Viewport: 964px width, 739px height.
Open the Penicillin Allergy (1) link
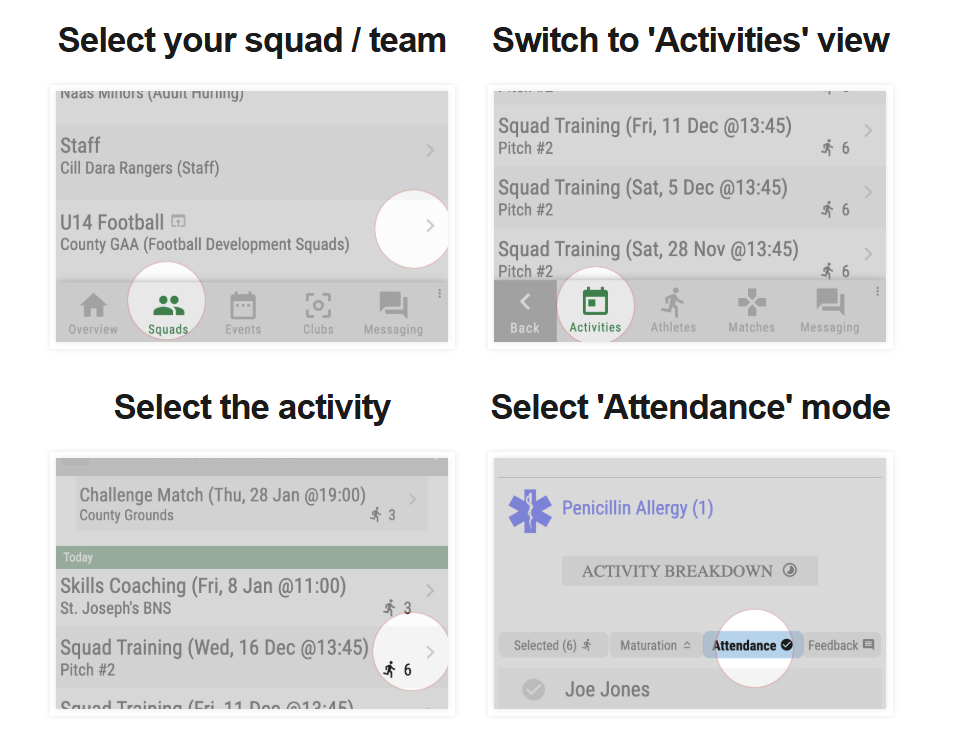[x=637, y=508]
